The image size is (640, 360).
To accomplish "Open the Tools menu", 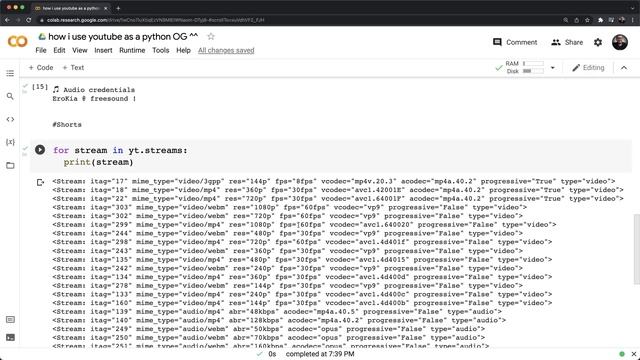I will (x=160, y=50).
